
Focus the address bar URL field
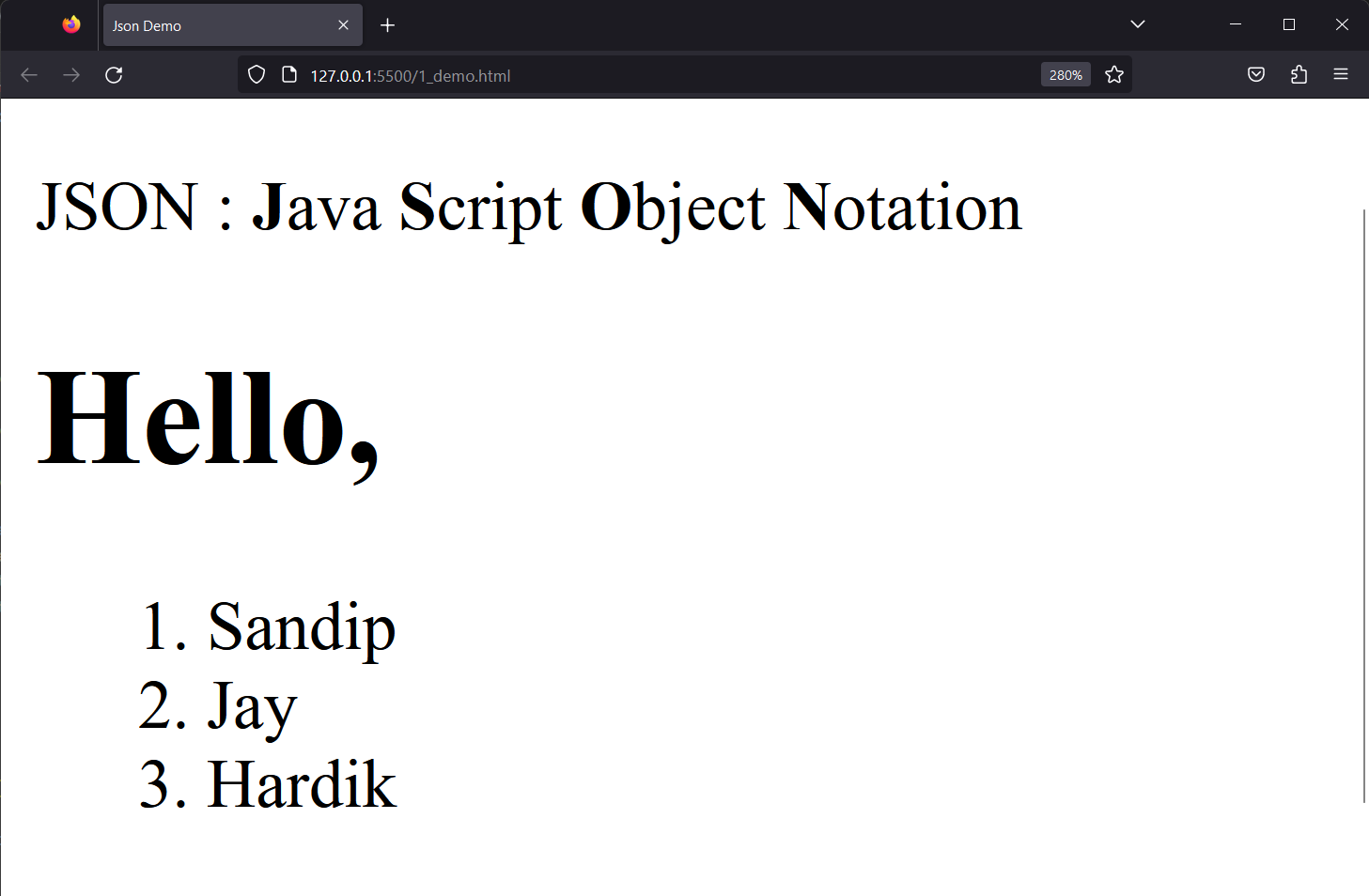coord(672,75)
